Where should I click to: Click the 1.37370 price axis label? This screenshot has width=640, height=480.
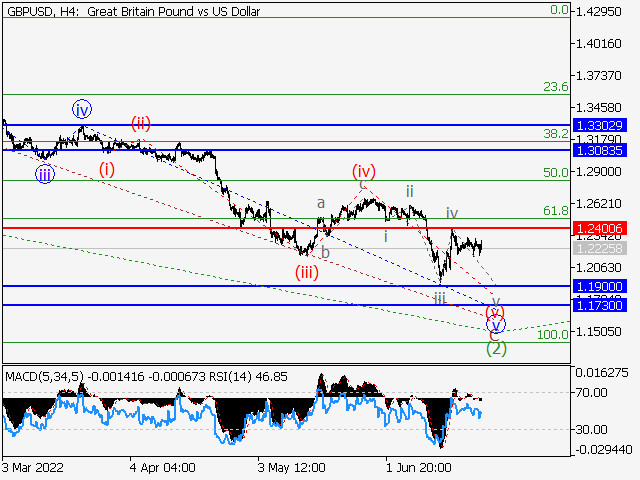click(599, 76)
